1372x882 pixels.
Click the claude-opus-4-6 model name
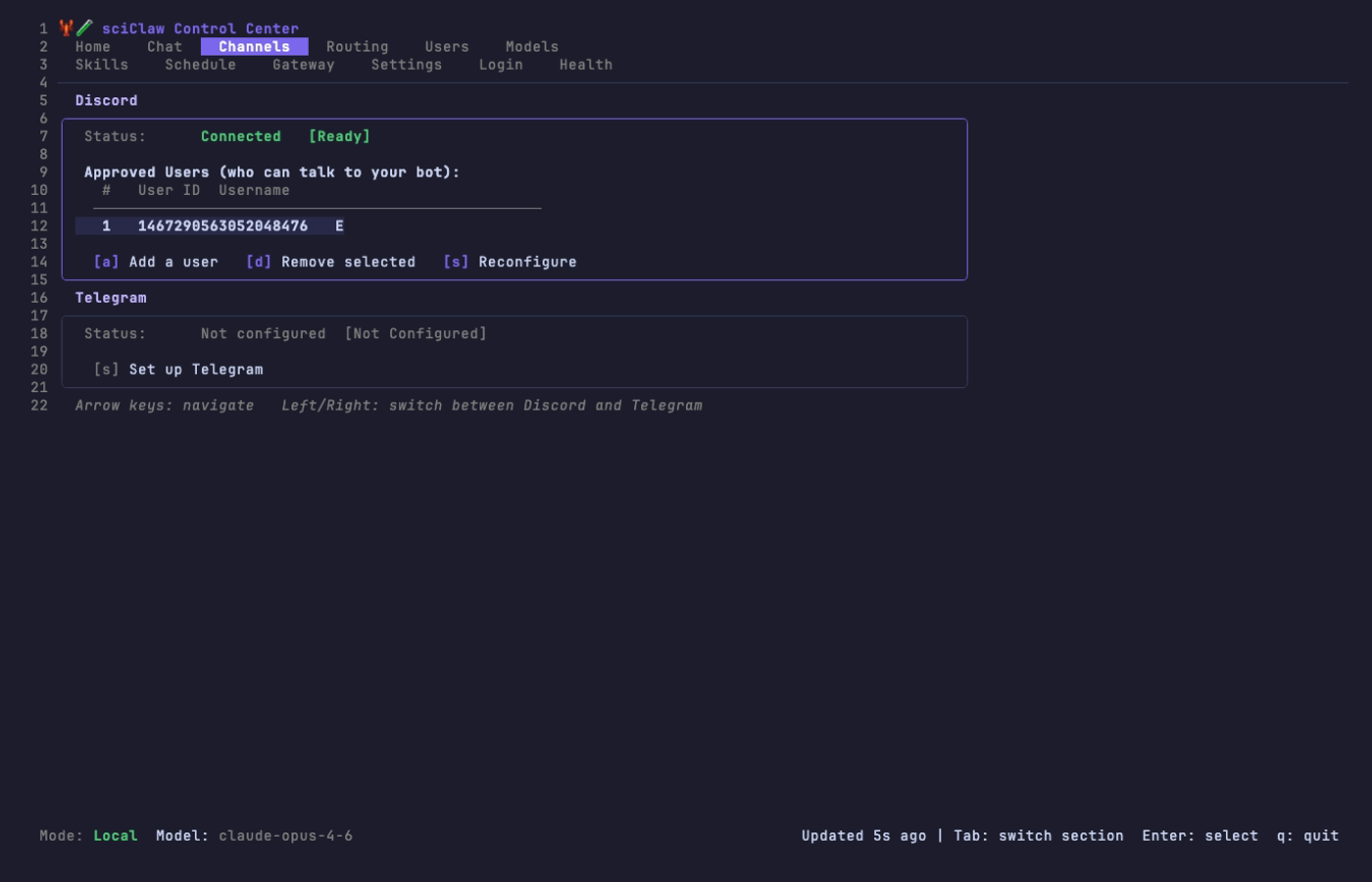pyautogui.click(x=286, y=836)
